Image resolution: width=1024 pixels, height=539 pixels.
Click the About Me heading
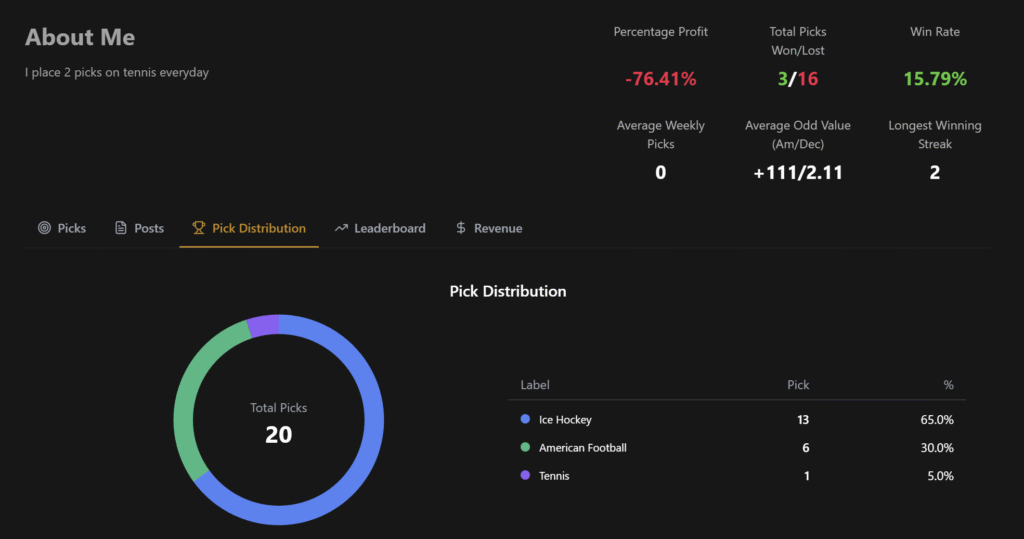[80, 37]
